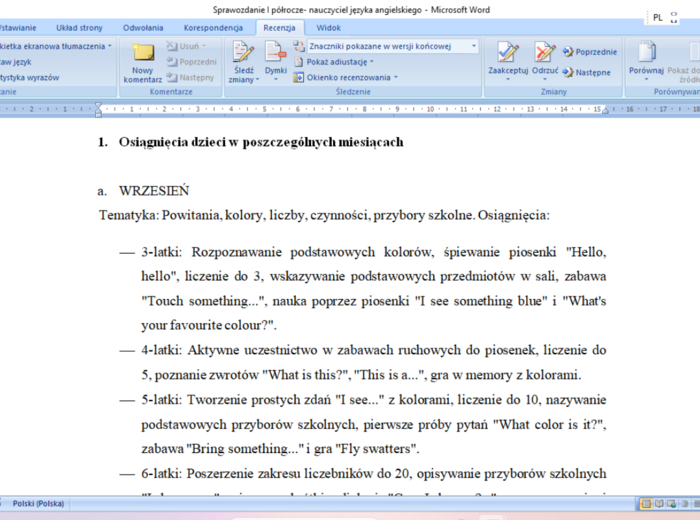
Task: Click the Usuń comment icon
Action: (x=172, y=46)
